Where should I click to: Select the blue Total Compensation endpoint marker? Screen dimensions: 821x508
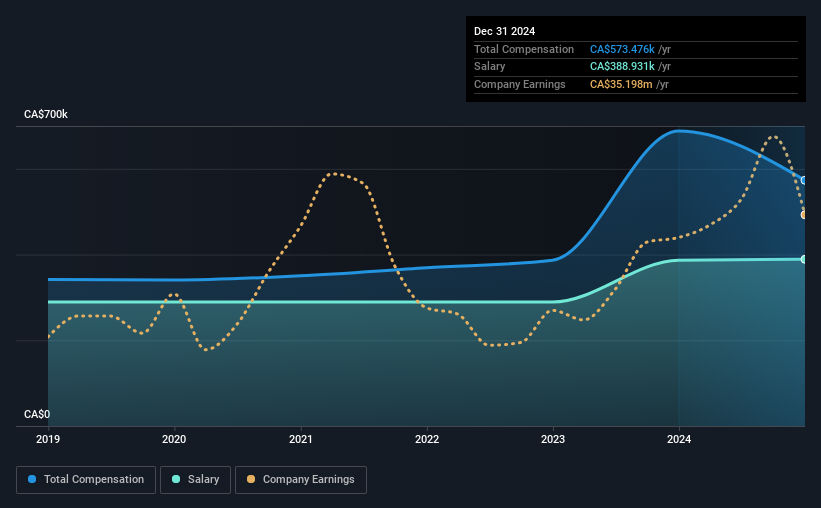[804, 180]
